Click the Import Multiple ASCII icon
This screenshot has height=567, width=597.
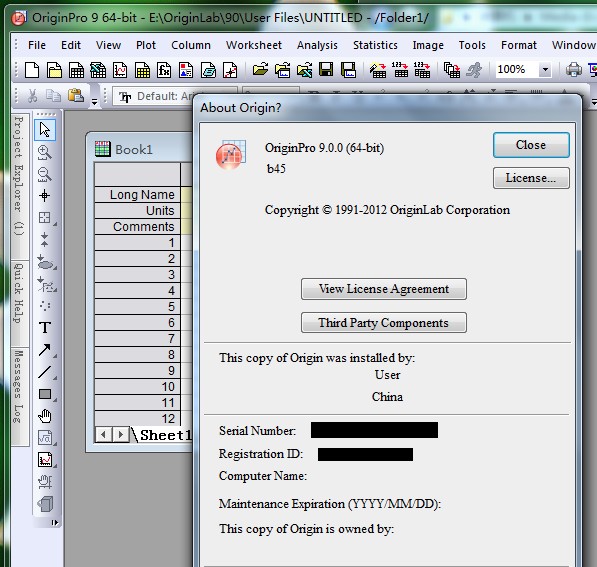[422, 70]
